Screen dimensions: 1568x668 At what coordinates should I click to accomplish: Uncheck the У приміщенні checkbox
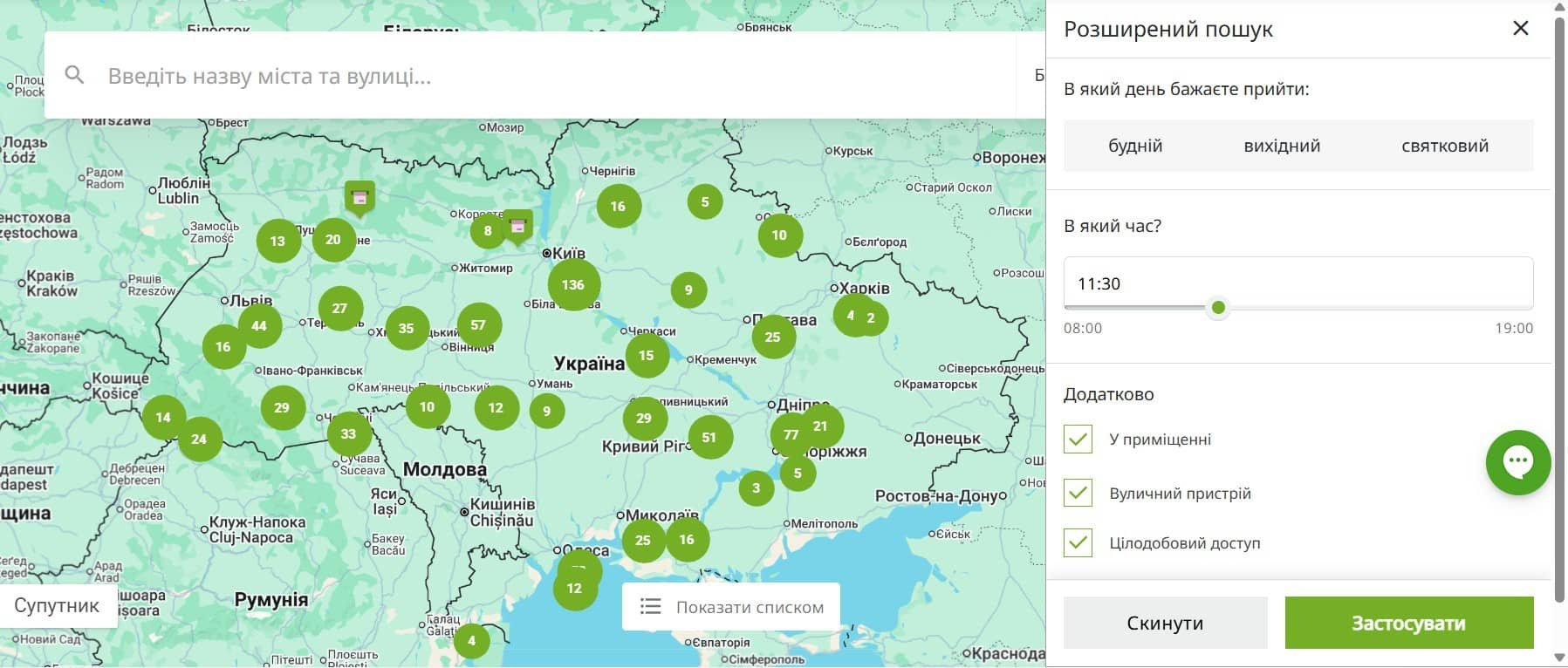1078,440
